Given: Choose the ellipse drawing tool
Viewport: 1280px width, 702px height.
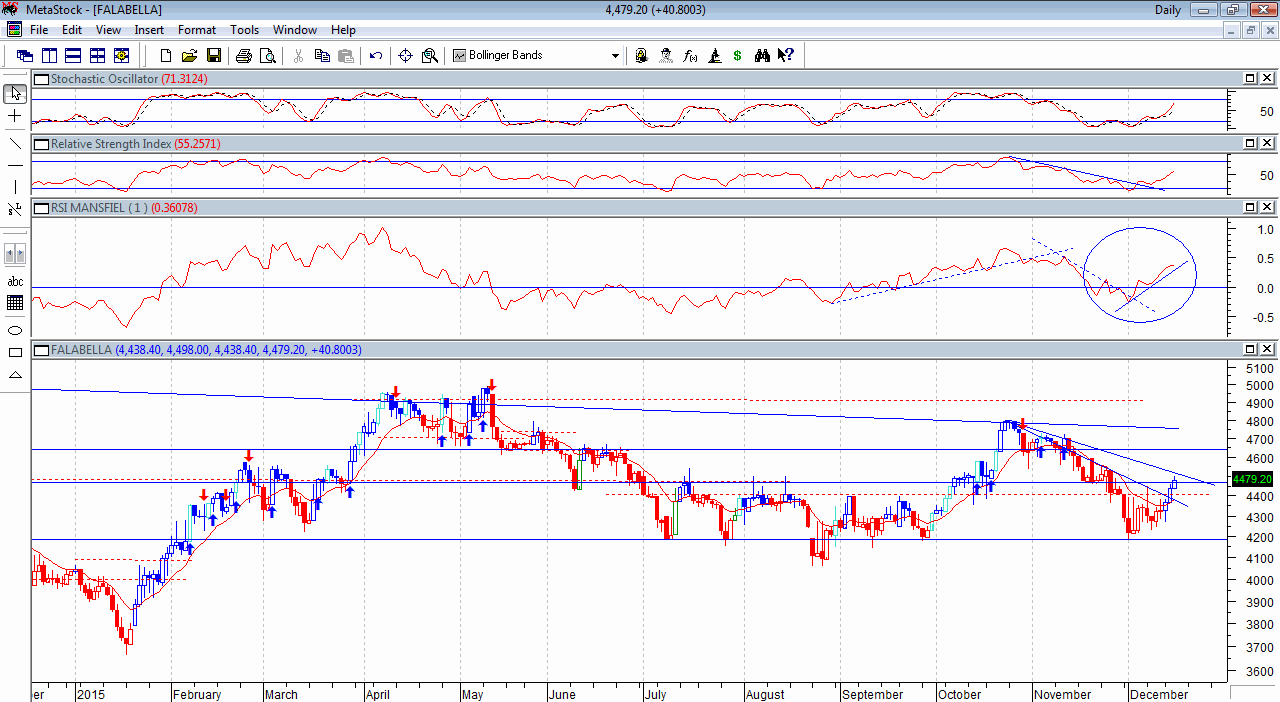Looking at the screenshot, I should [x=15, y=330].
